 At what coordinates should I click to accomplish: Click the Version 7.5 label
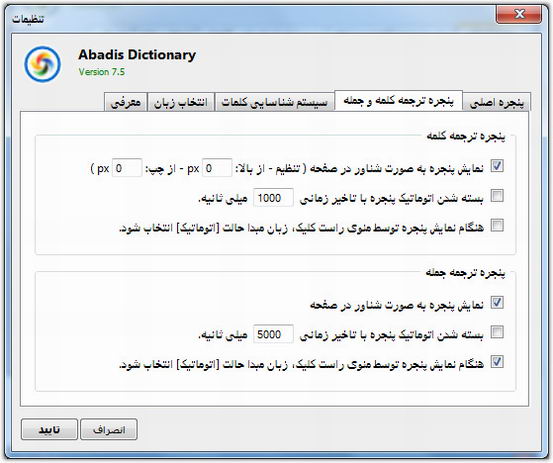pos(102,72)
